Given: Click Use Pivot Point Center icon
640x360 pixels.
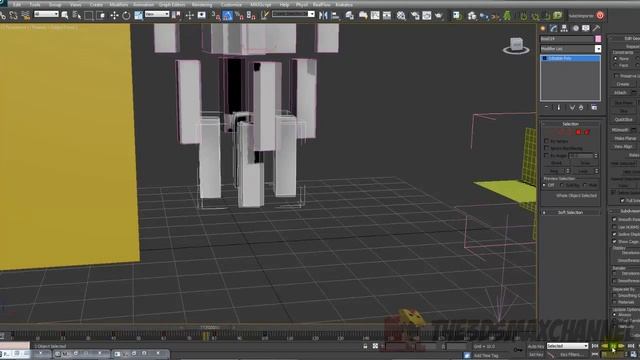Looking at the screenshot, I should (177, 16).
